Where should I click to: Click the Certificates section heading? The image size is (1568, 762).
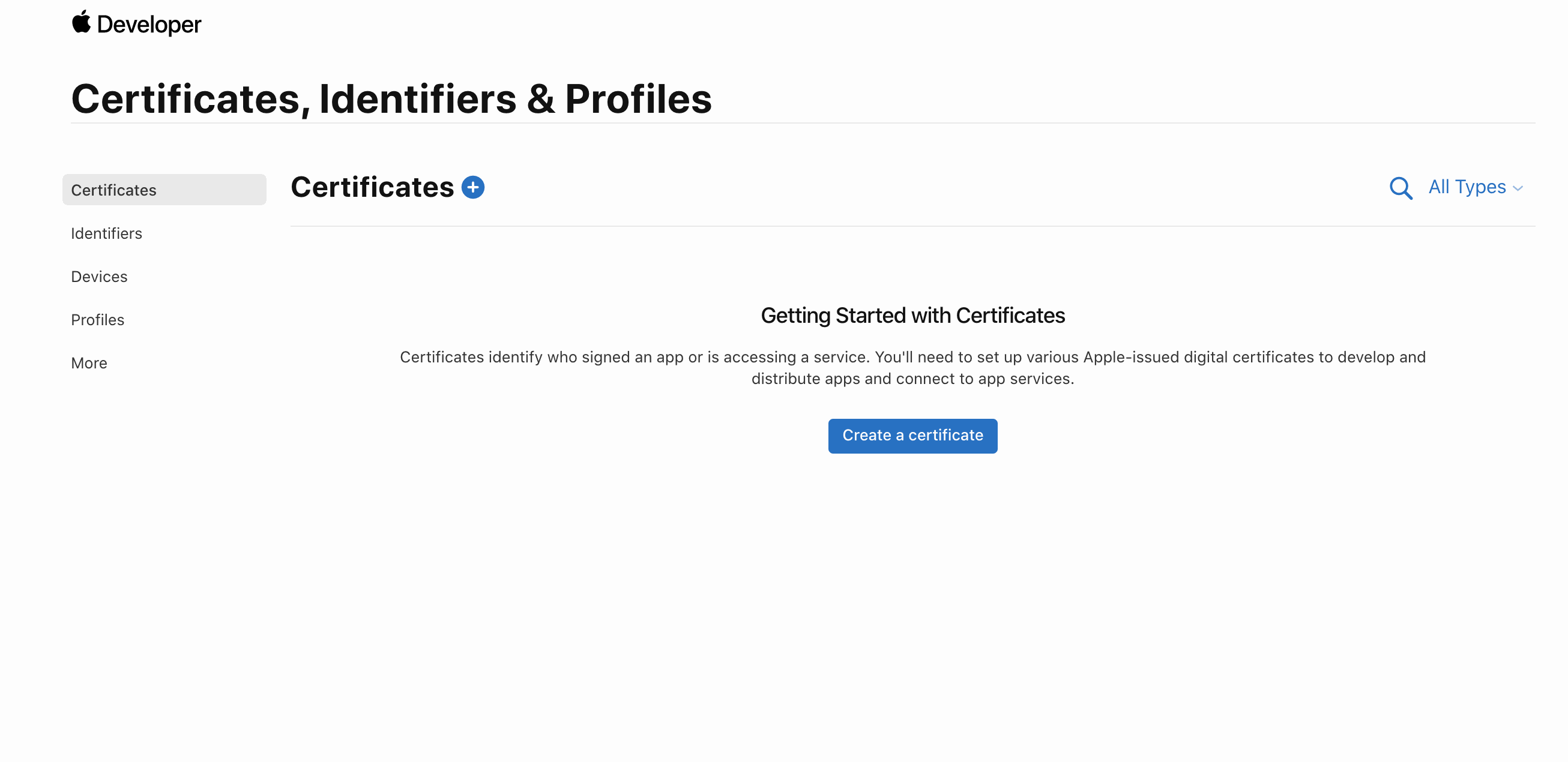point(372,187)
